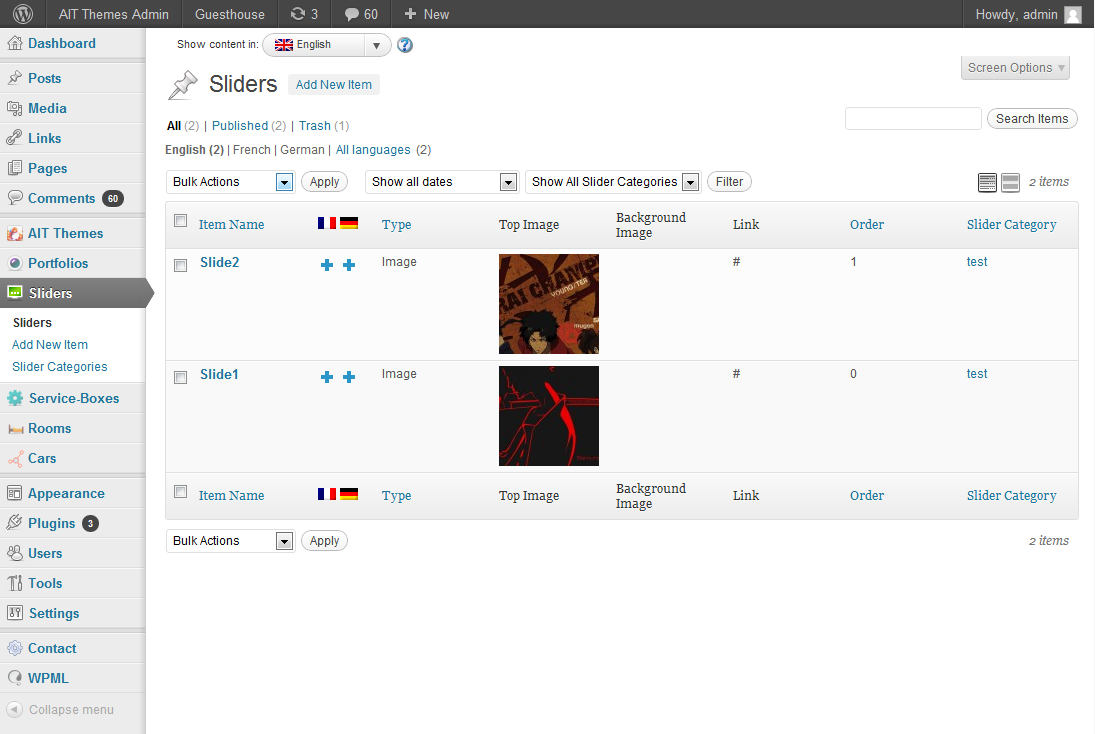The height and width of the screenshot is (734, 1095).
Task: Click the Add New Item button beside Sliders heading
Action: tap(334, 85)
